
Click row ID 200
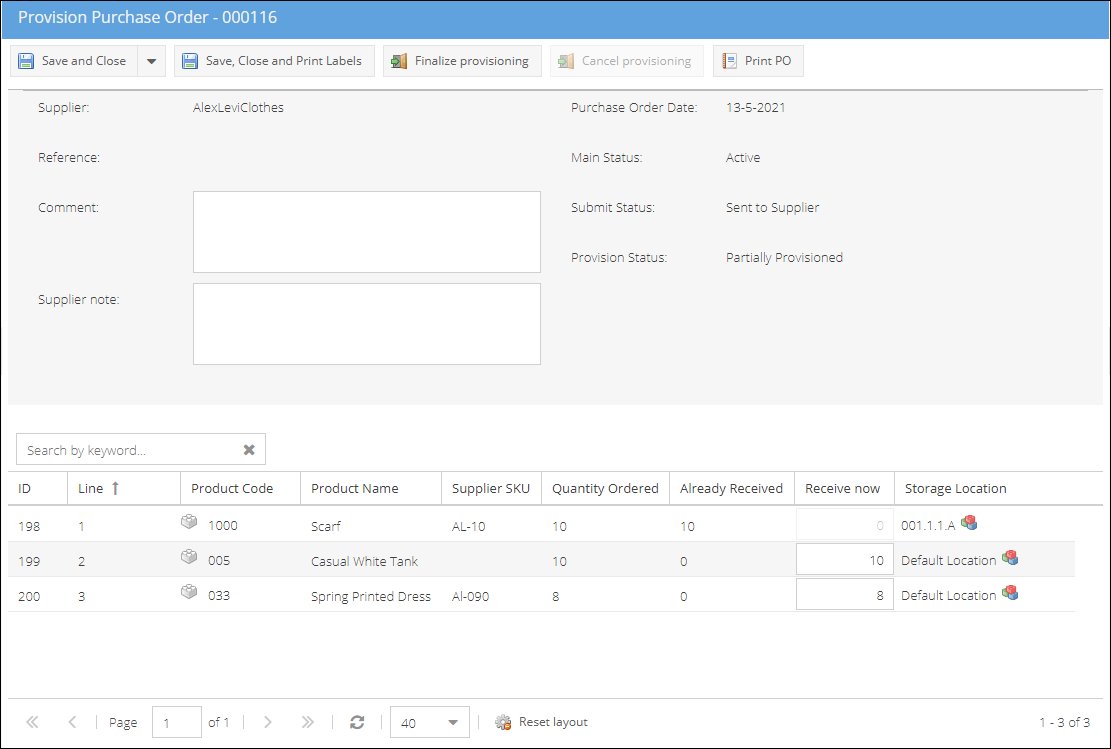pos(29,596)
